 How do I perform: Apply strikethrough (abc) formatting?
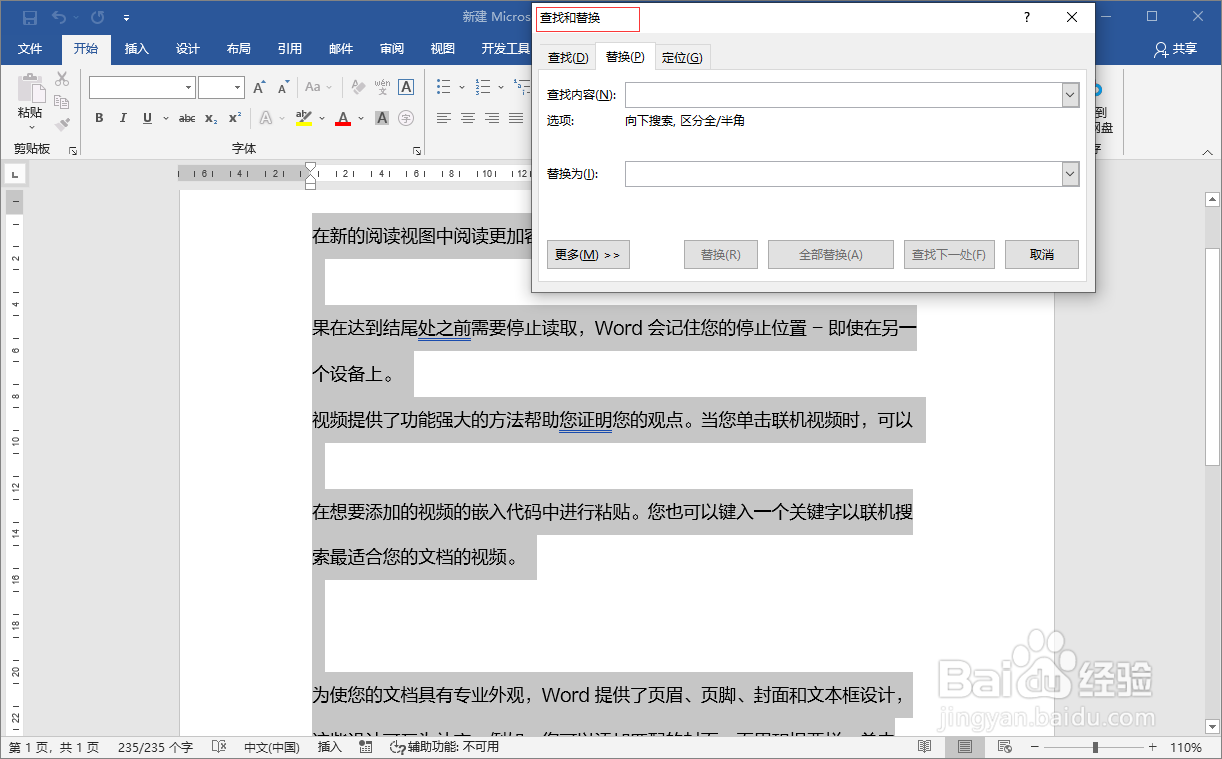point(187,118)
